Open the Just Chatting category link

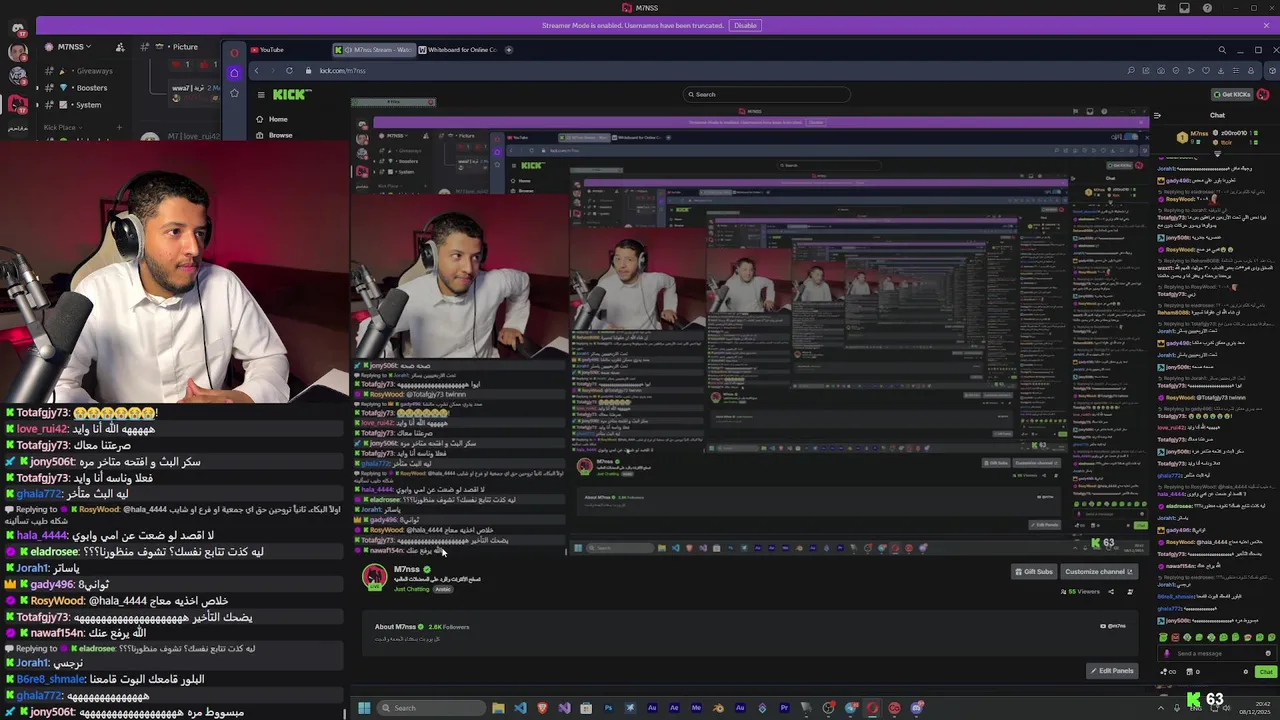[411, 589]
